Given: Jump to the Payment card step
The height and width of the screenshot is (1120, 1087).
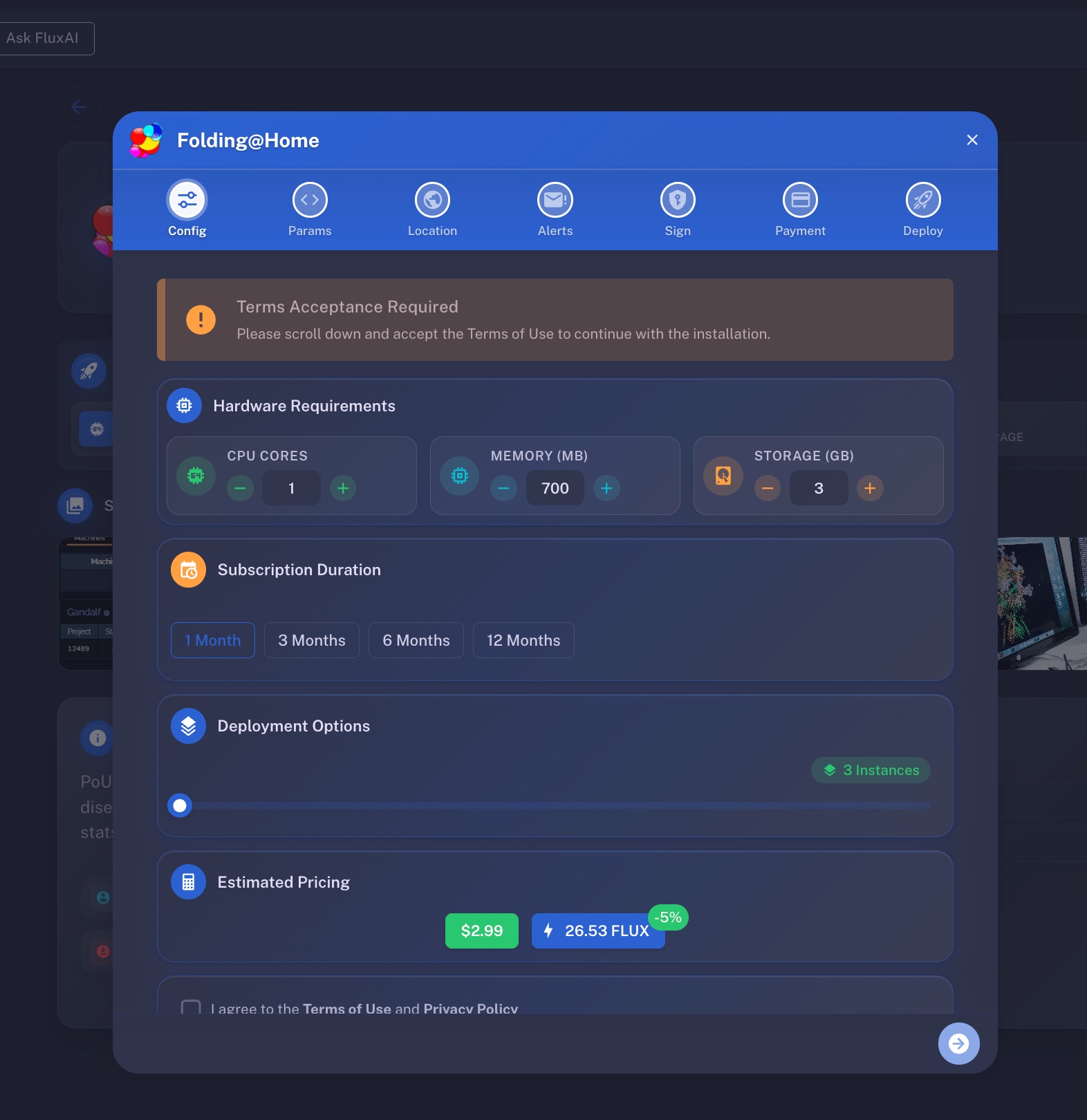Looking at the screenshot, I should click(800, 200).
